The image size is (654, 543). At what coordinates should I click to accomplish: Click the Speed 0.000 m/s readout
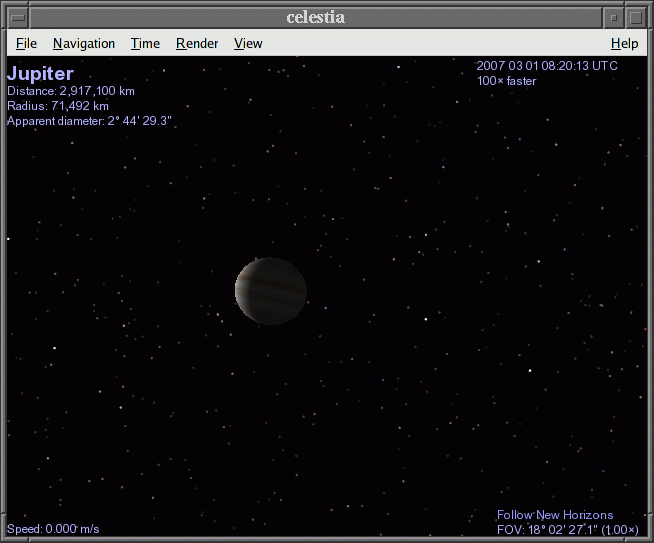tap(53, 529)
